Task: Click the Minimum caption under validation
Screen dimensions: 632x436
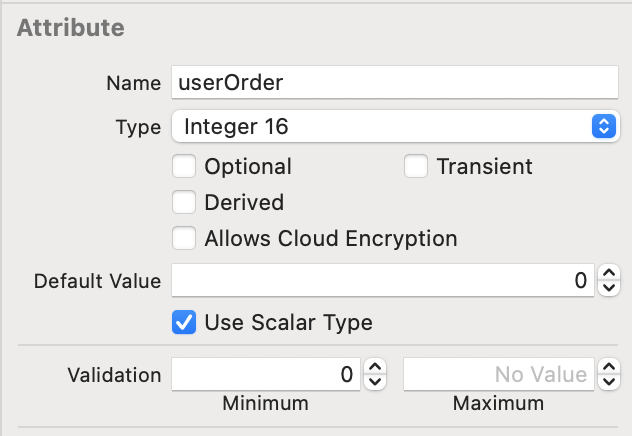Action: click(266, 403)
